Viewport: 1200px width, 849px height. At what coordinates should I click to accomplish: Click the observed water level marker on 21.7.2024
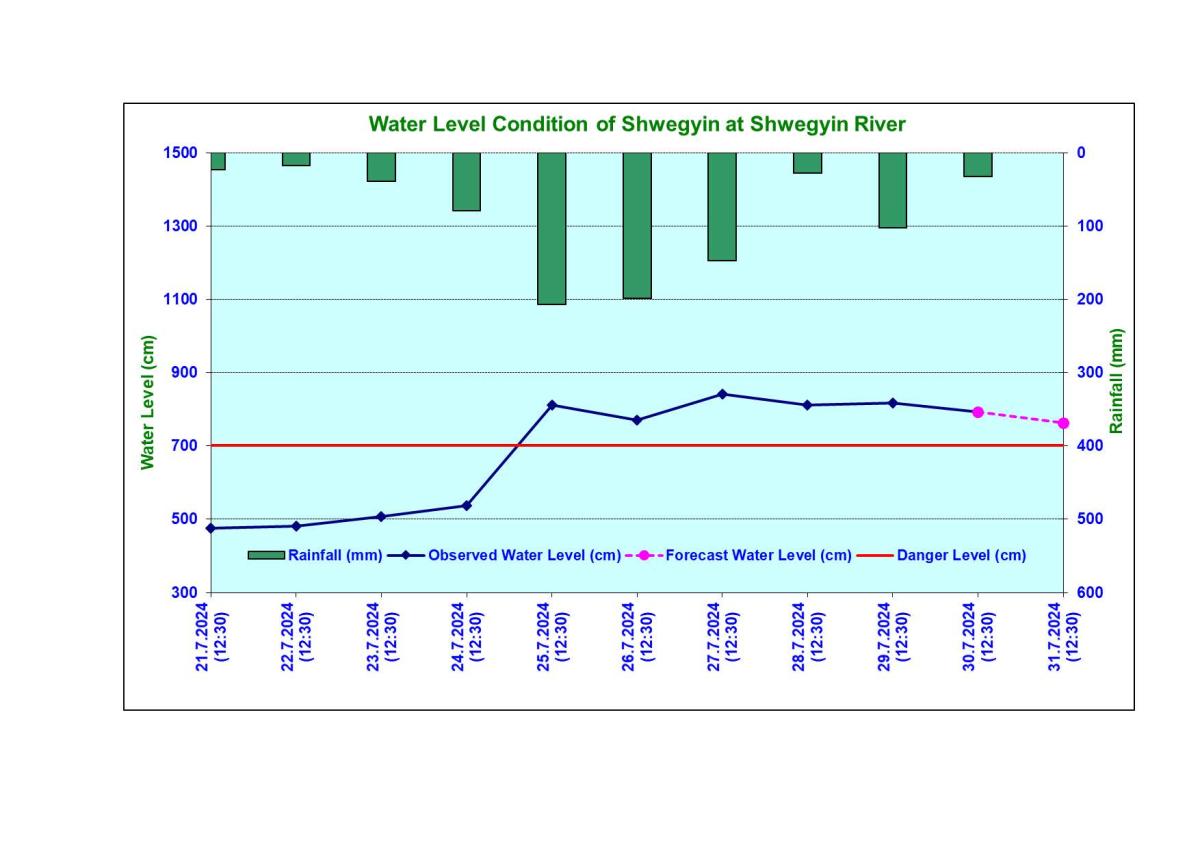(211, 528)
